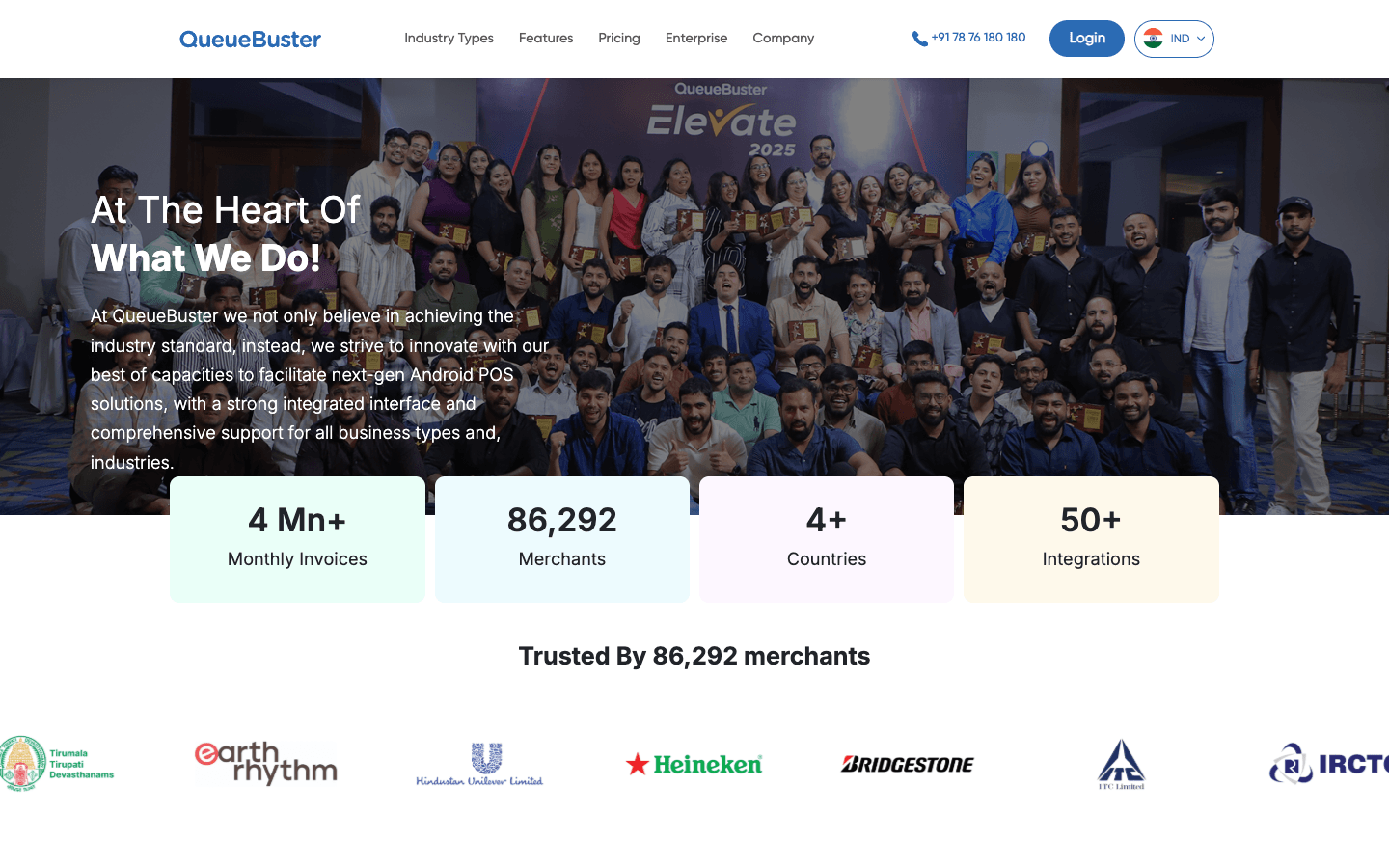Open the IRCTC logo
This screenshot has height=868, width=1389.
tap(1329, 764)
